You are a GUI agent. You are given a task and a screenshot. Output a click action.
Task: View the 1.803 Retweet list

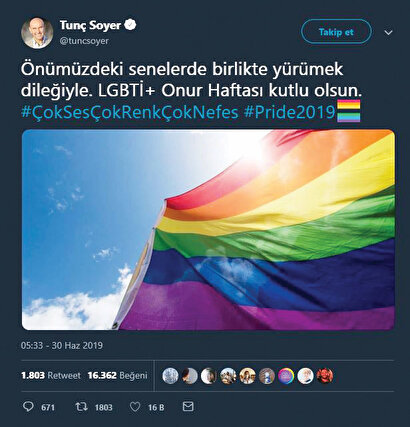tap(51, 375)
